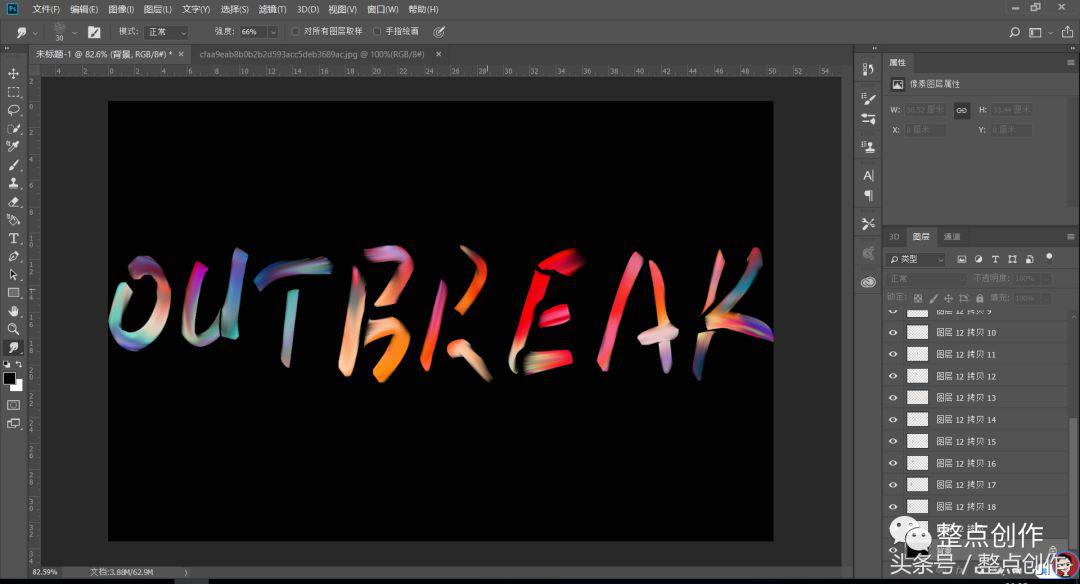Open the Clone Source panel icon

pyautogui.click(x=868, y=147)
